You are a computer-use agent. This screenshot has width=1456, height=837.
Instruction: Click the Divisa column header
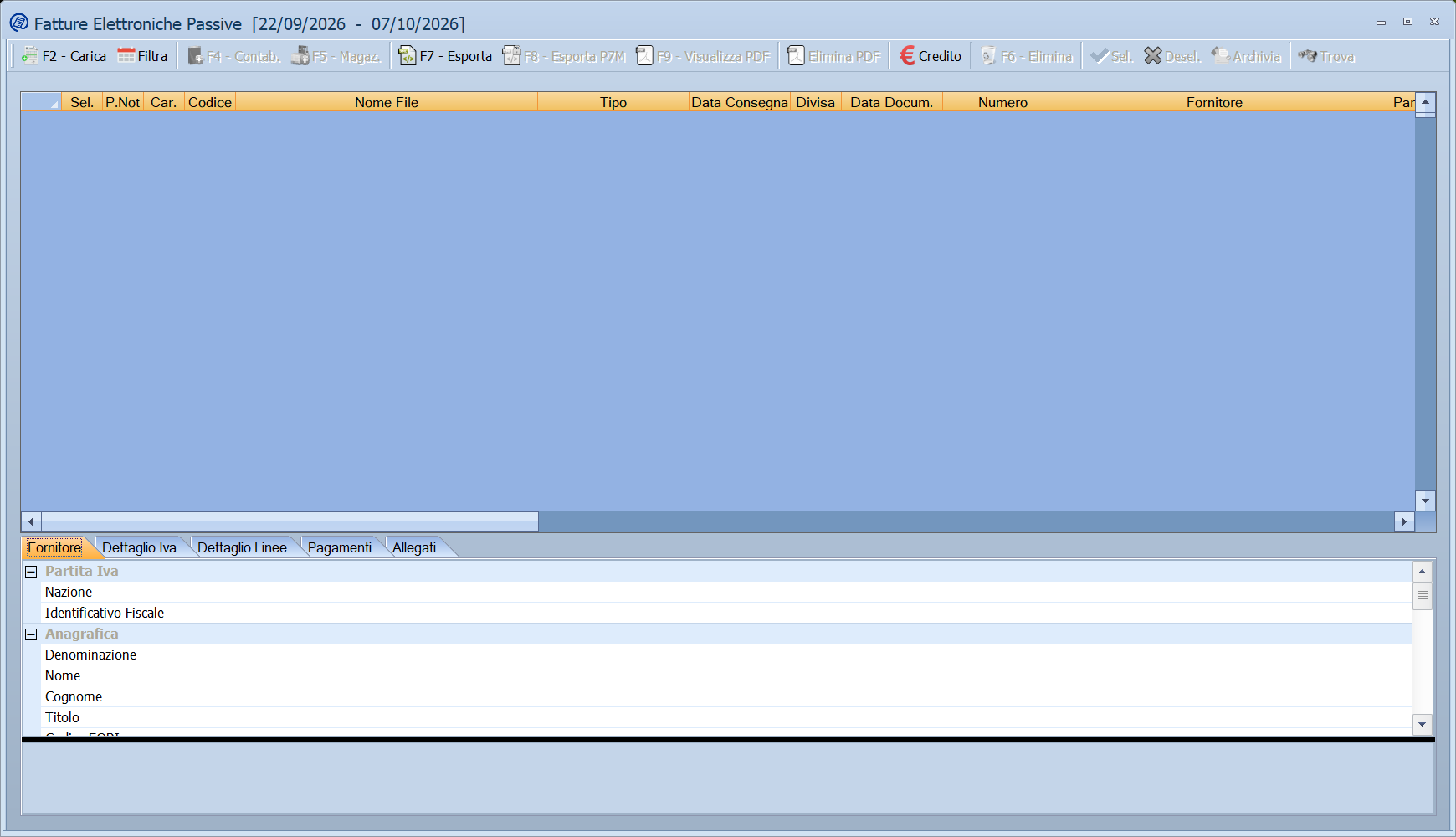click(816, 102)
